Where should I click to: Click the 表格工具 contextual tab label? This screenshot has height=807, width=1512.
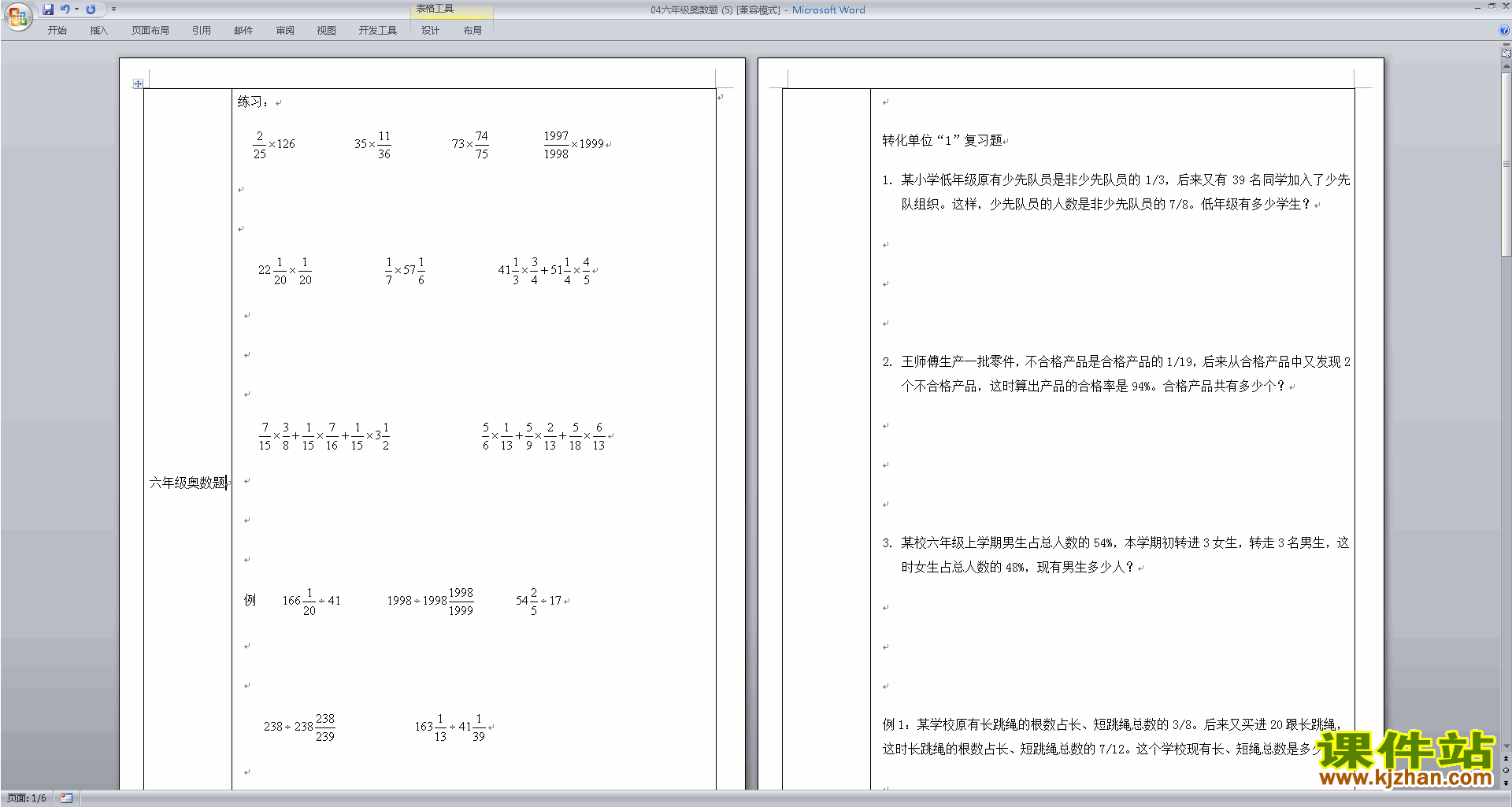pyautogui.click(x=435, y=9)
